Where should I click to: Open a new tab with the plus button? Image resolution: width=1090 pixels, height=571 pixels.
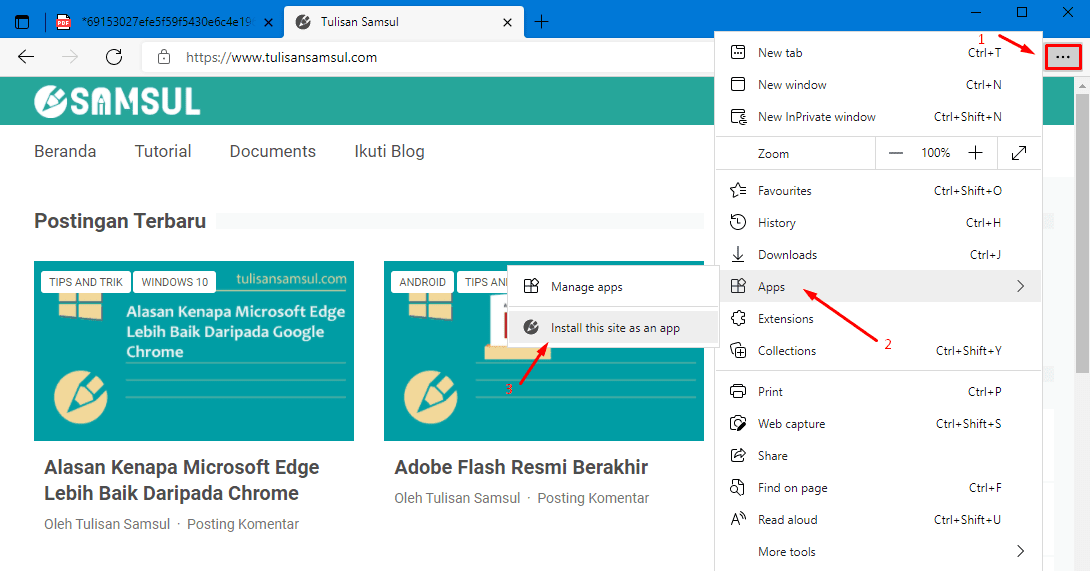coord(541,22)
